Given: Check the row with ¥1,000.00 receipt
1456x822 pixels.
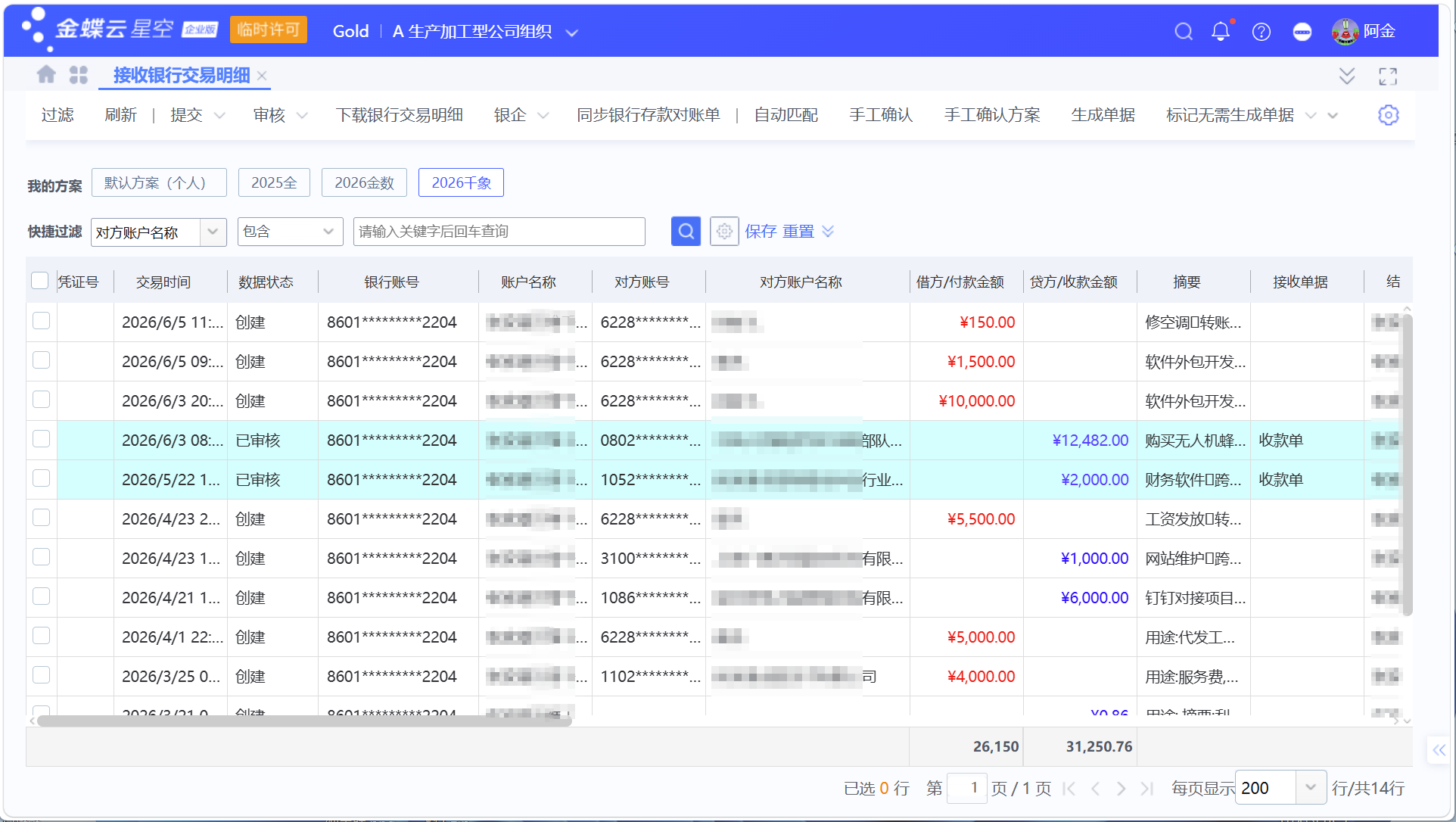Looking at the screenshot, I should [x=42, y=557].
